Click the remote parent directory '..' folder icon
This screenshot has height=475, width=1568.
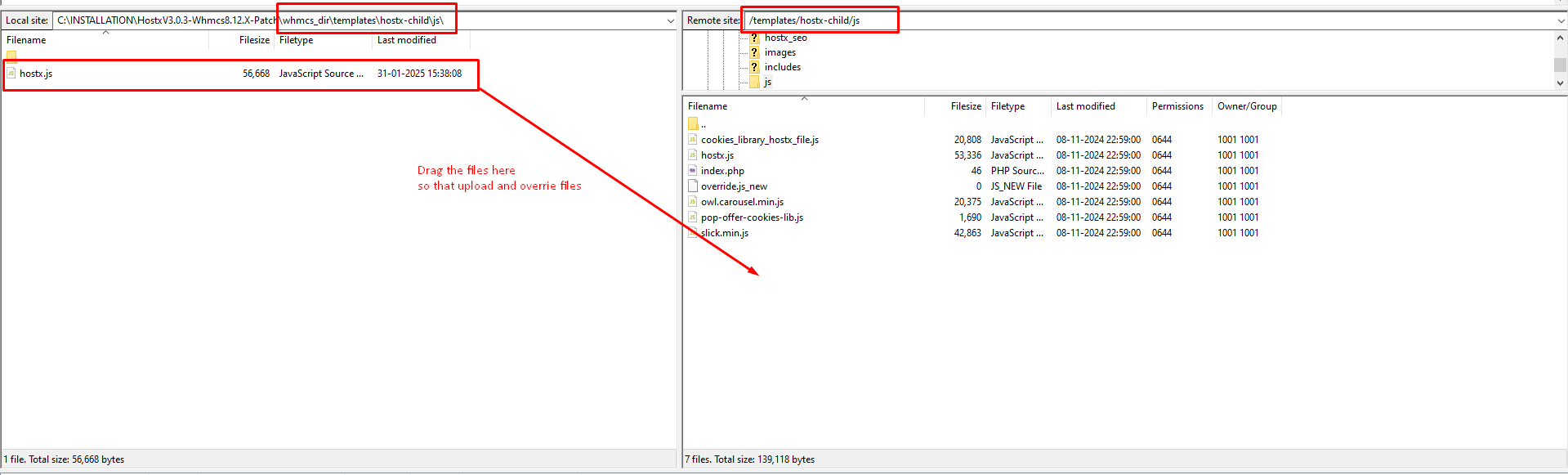[x=692, y=123]
